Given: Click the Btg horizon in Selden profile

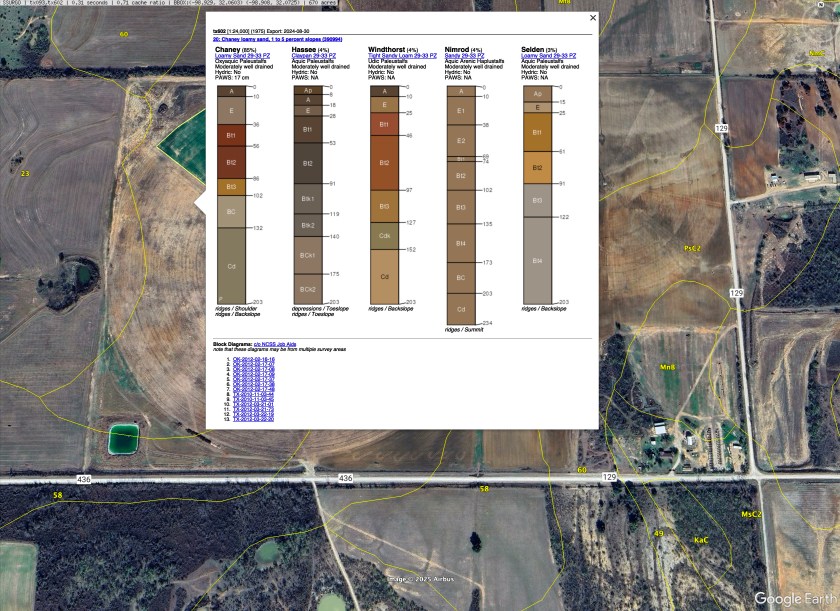Looking at the screenshot, I should click(x=537, y=260).
